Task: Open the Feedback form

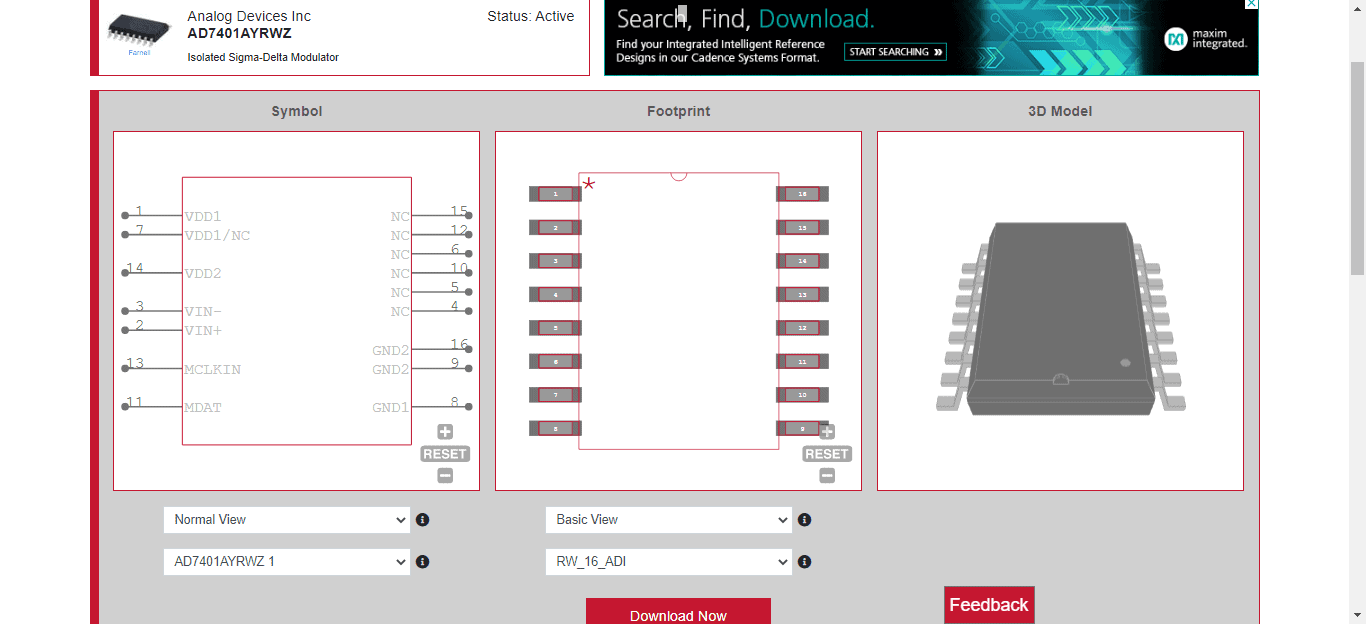Action: 989,605
